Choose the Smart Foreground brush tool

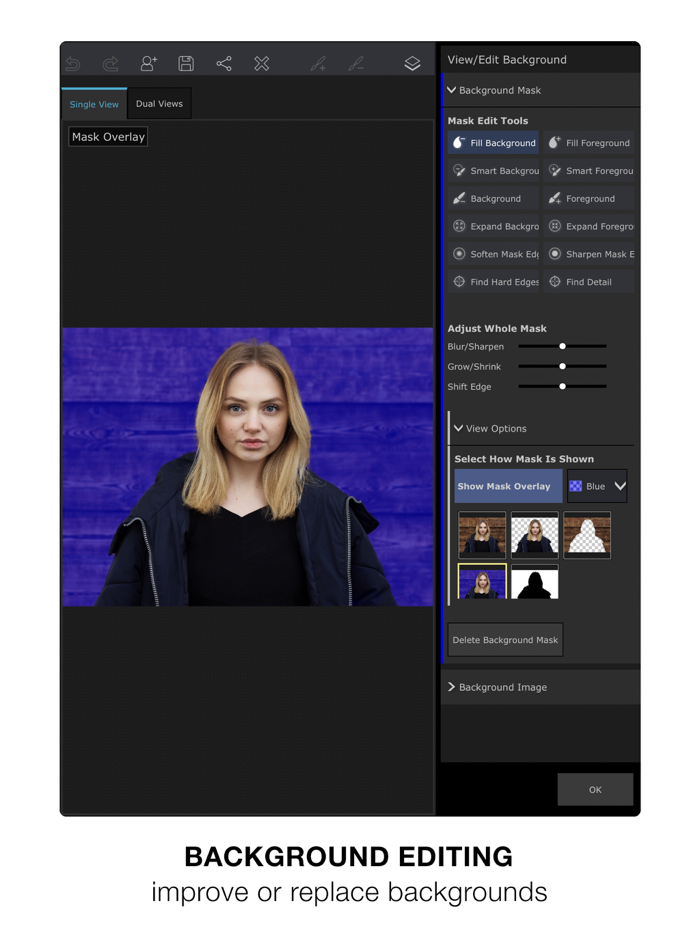click(589, 171)
